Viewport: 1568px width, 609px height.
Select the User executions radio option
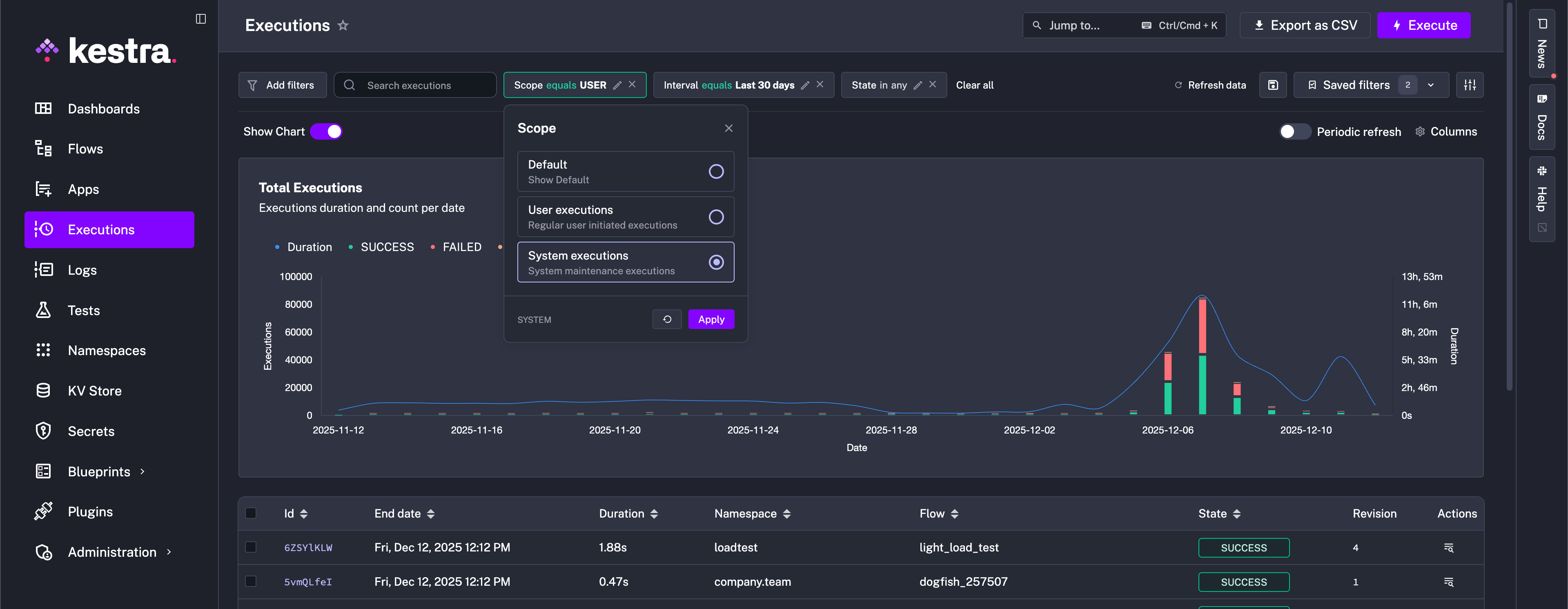(716, 217)
